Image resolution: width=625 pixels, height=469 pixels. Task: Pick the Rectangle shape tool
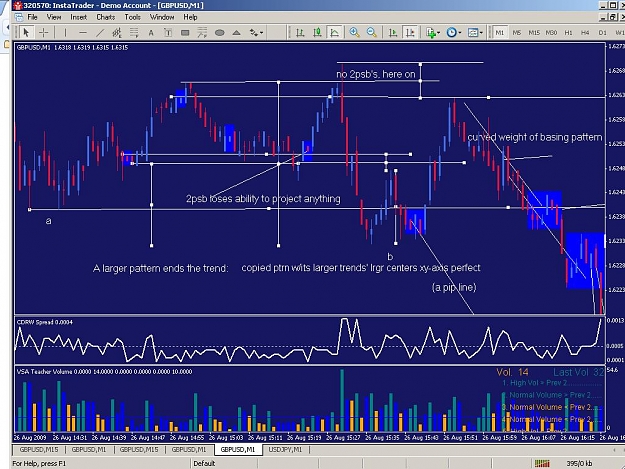pyautogui.click(x=185, y=33)
